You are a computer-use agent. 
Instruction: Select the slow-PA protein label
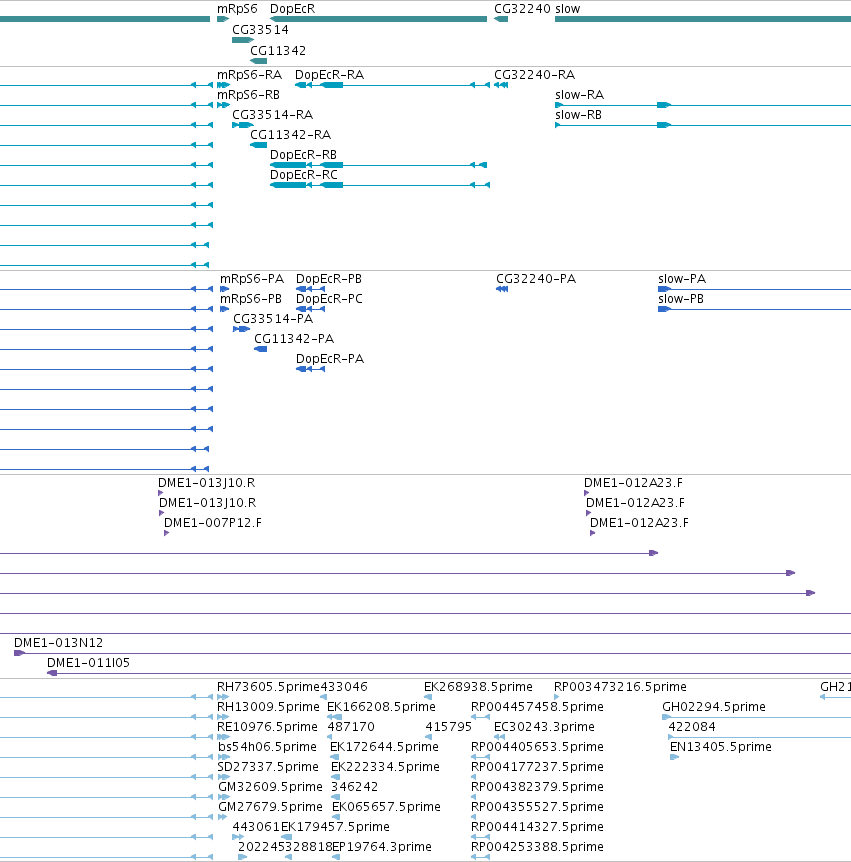pyautogui.click(x=682, y=279)
